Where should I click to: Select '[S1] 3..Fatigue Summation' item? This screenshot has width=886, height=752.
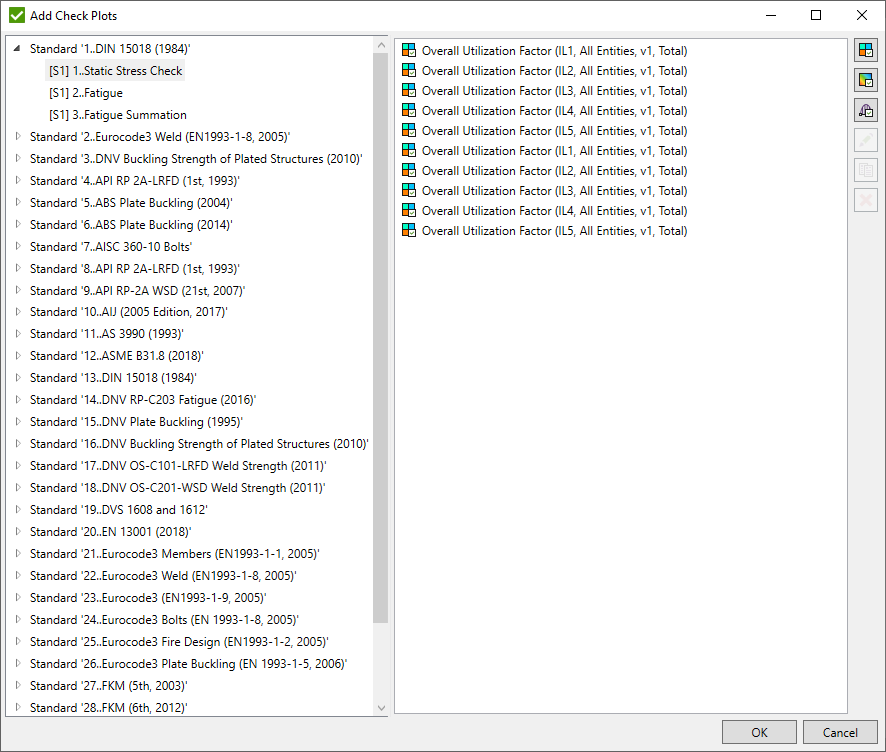click(x=118, y=115)
